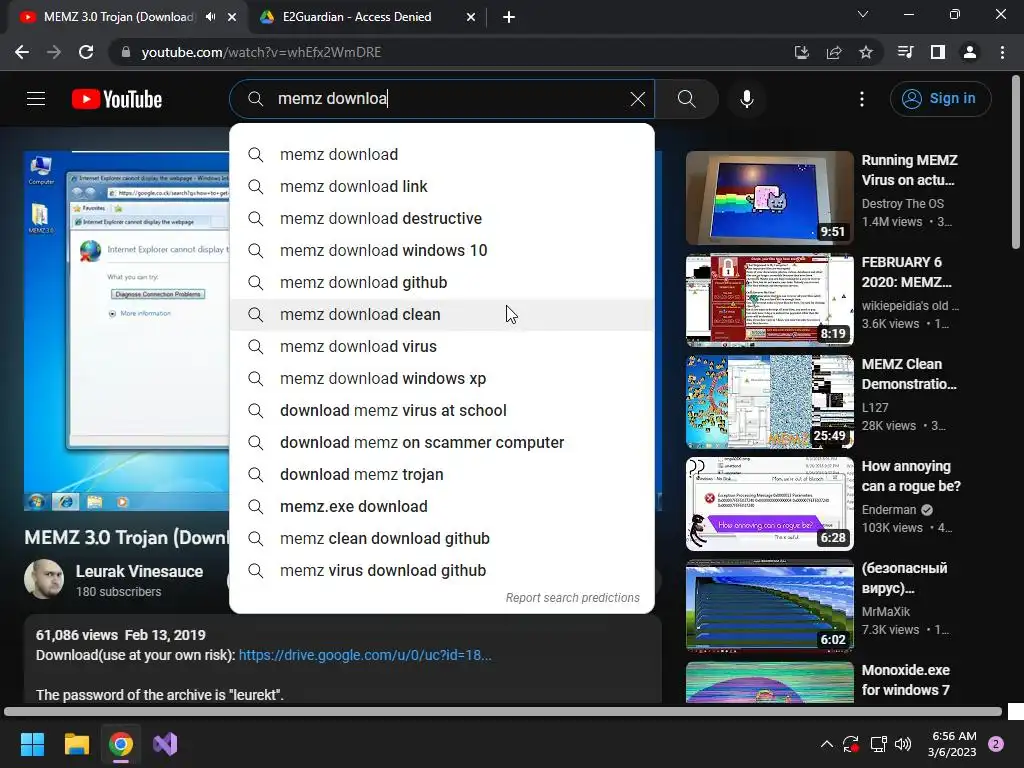
Task: Open a new browser tab
Action: click(509, 17)
